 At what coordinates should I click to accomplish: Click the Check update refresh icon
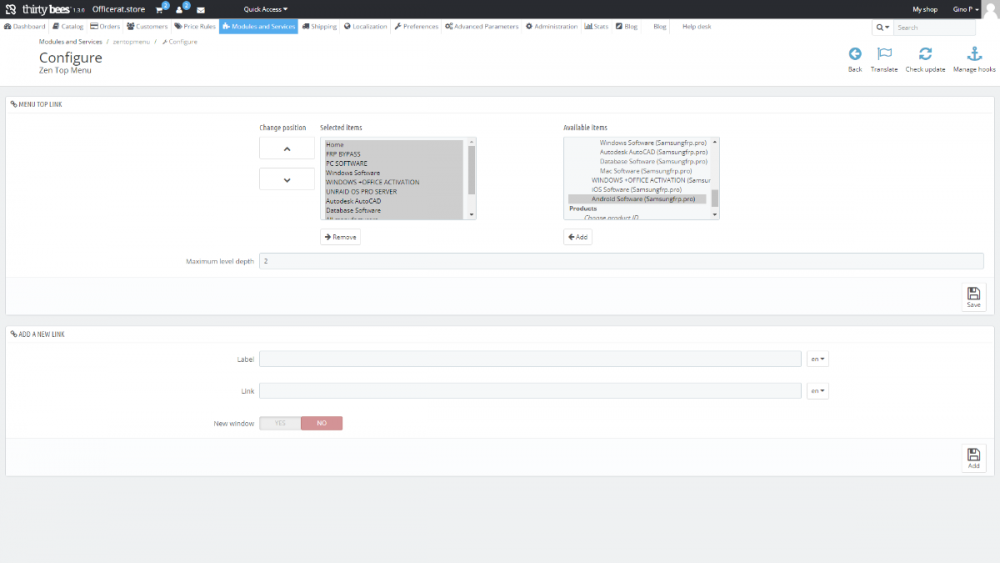click(925, 55)
